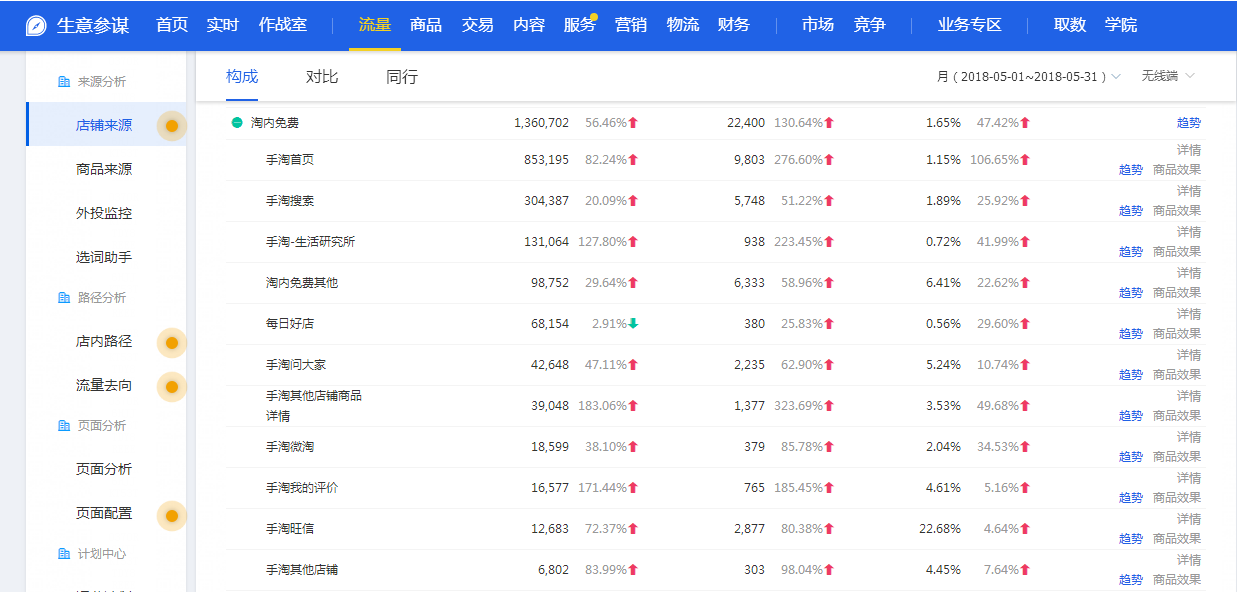Viewport: 1237px width, 592px height.
Task: Click the orange dot beside 店铺来源
Action: pyautogui.click(x=172, y=126)
